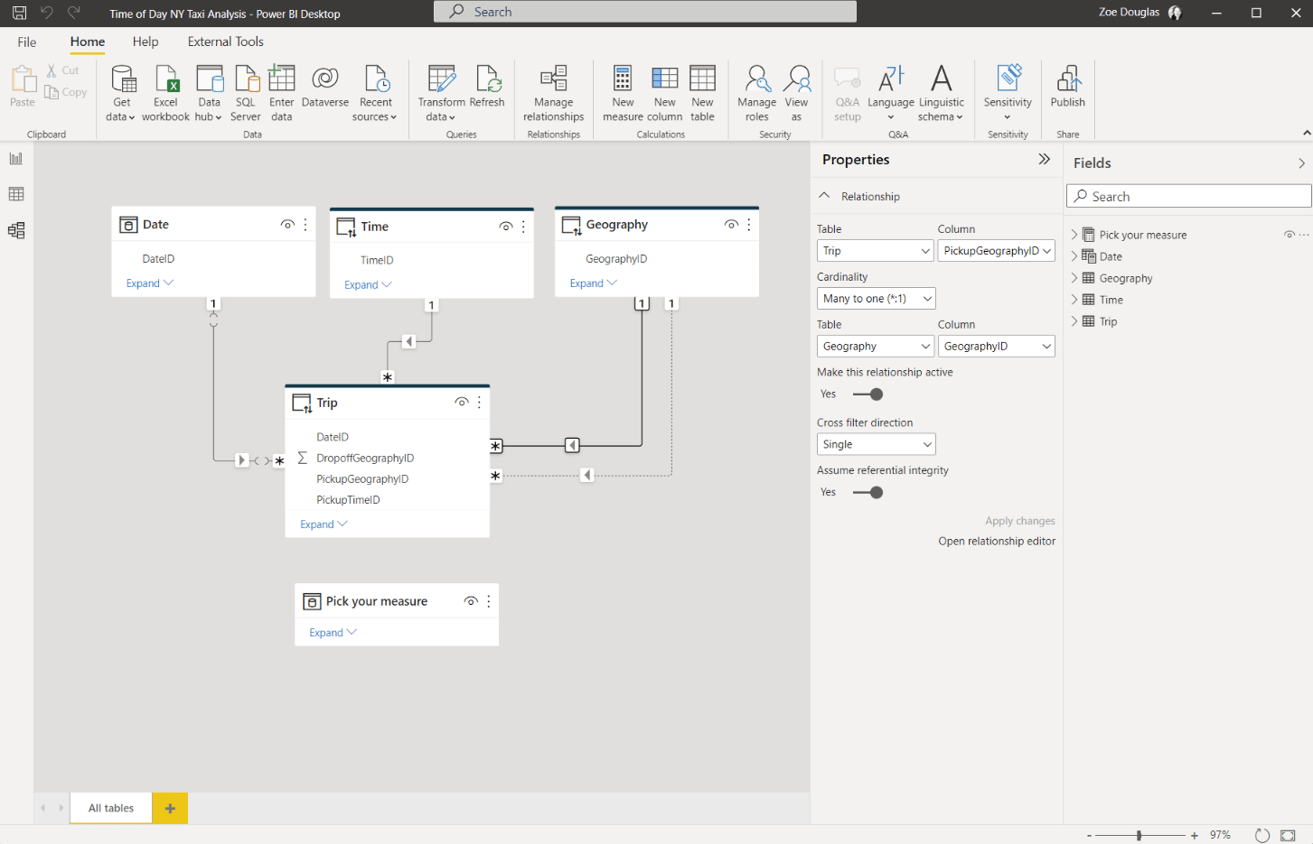Toggle visibility of the Trip table
Screen dimensions: 1313x844
point(461,403)
